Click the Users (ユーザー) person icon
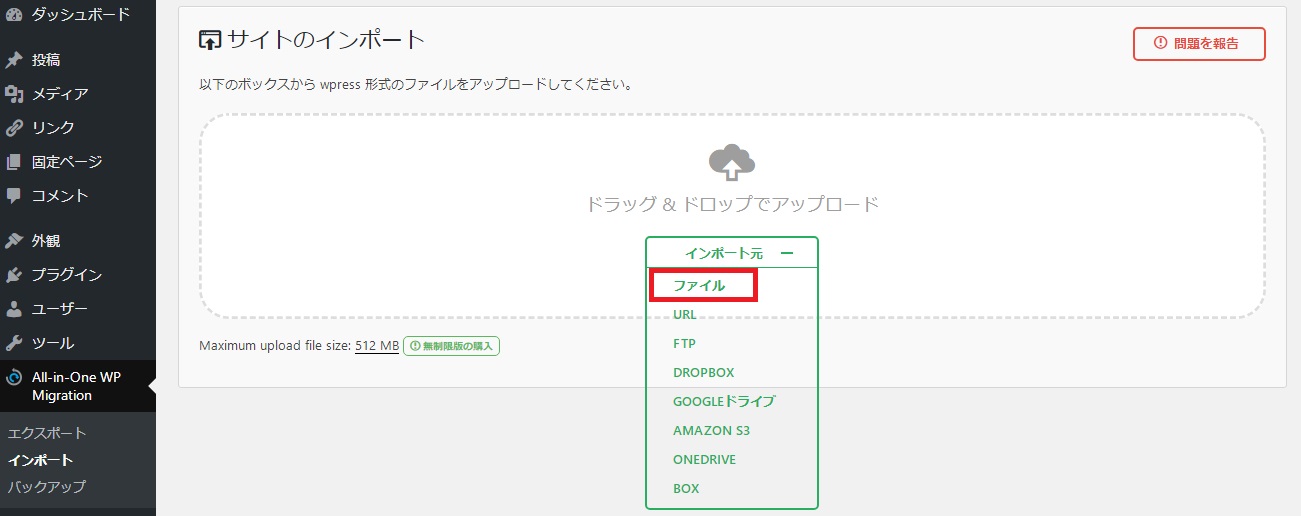 pyautogui.click(x=14, y=309)
